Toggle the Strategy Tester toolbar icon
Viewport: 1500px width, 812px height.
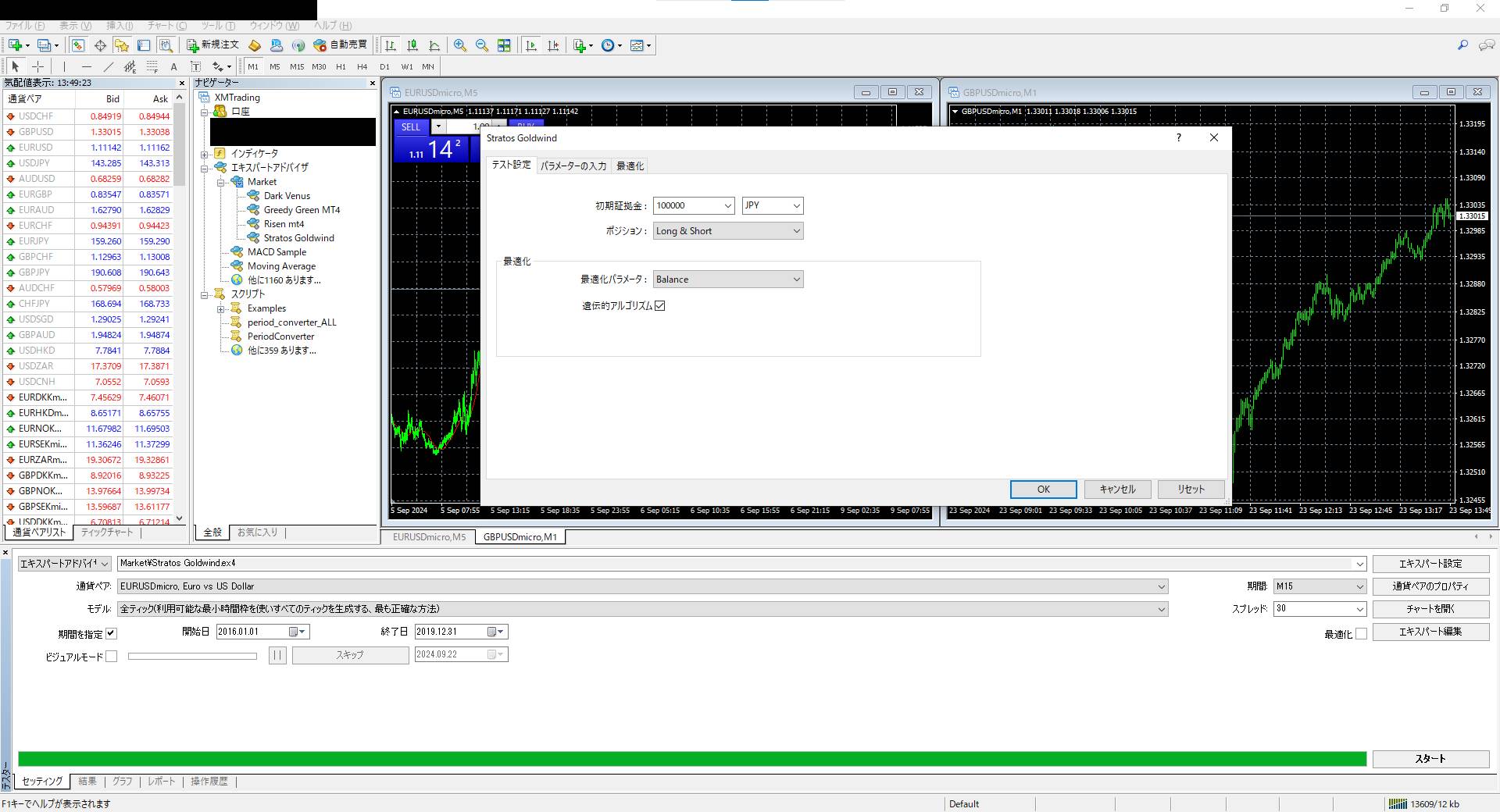[165, 45]
